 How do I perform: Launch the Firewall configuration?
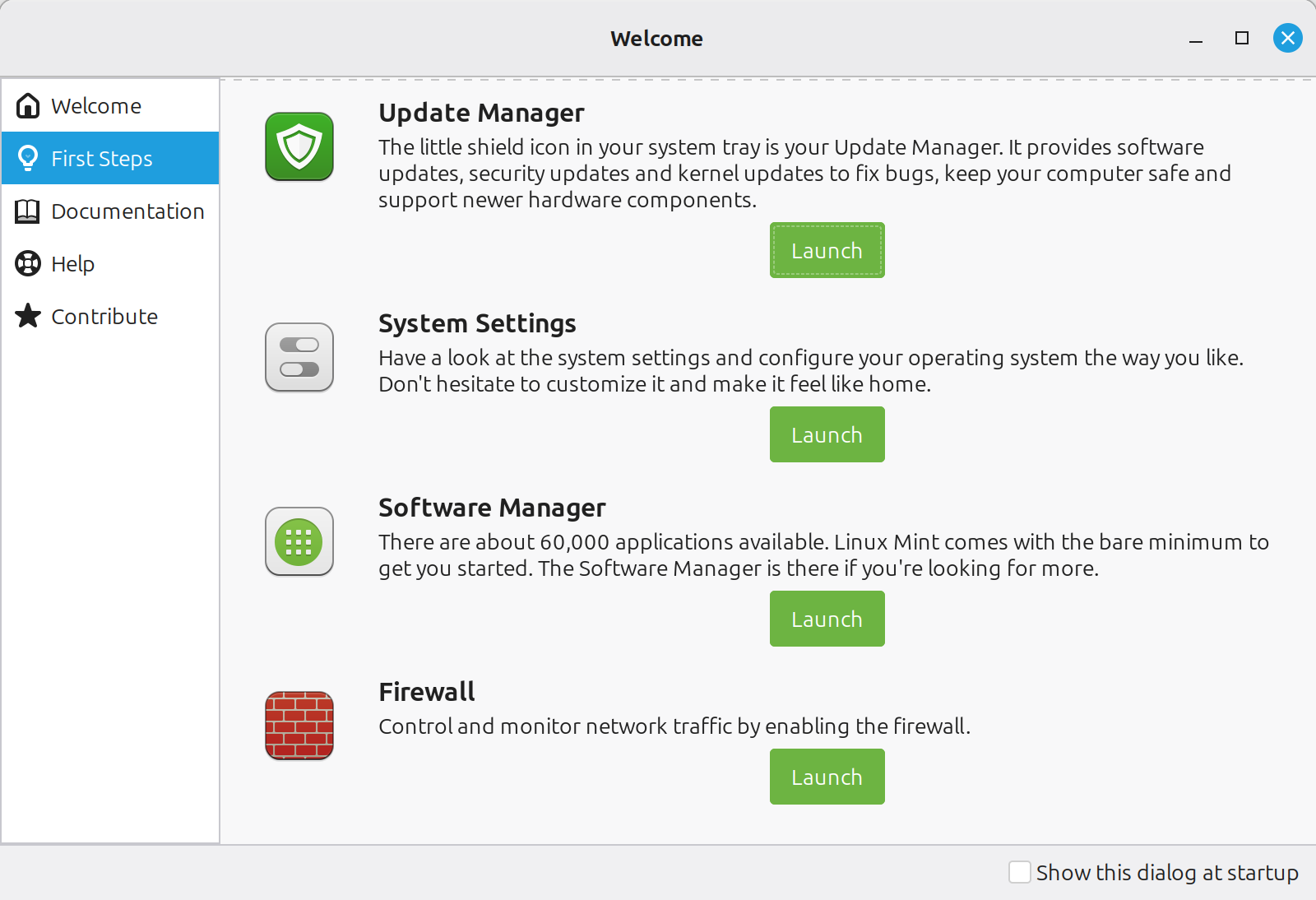click(827, 777)
